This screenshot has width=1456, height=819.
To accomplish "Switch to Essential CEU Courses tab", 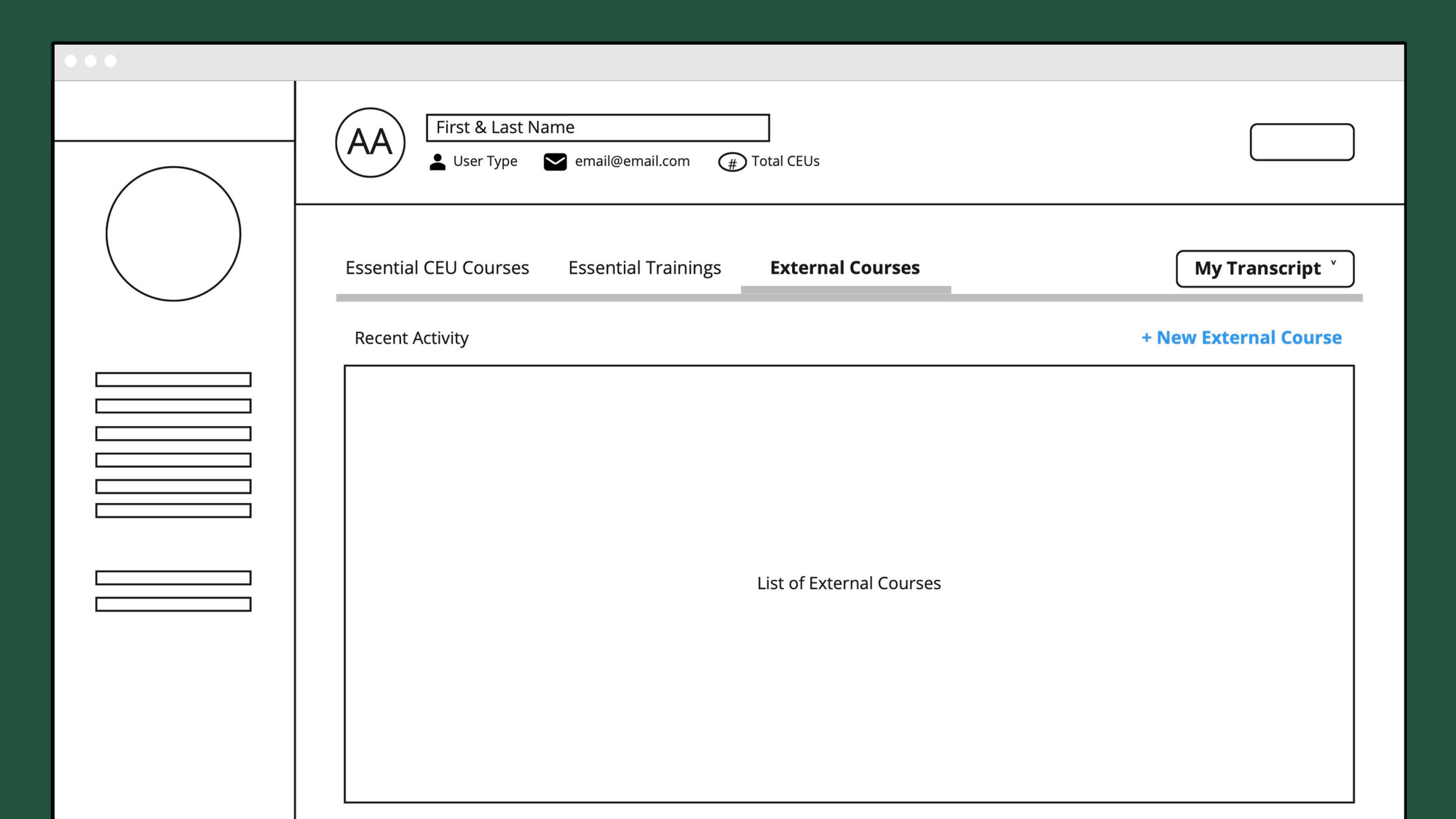I will 437,268.
